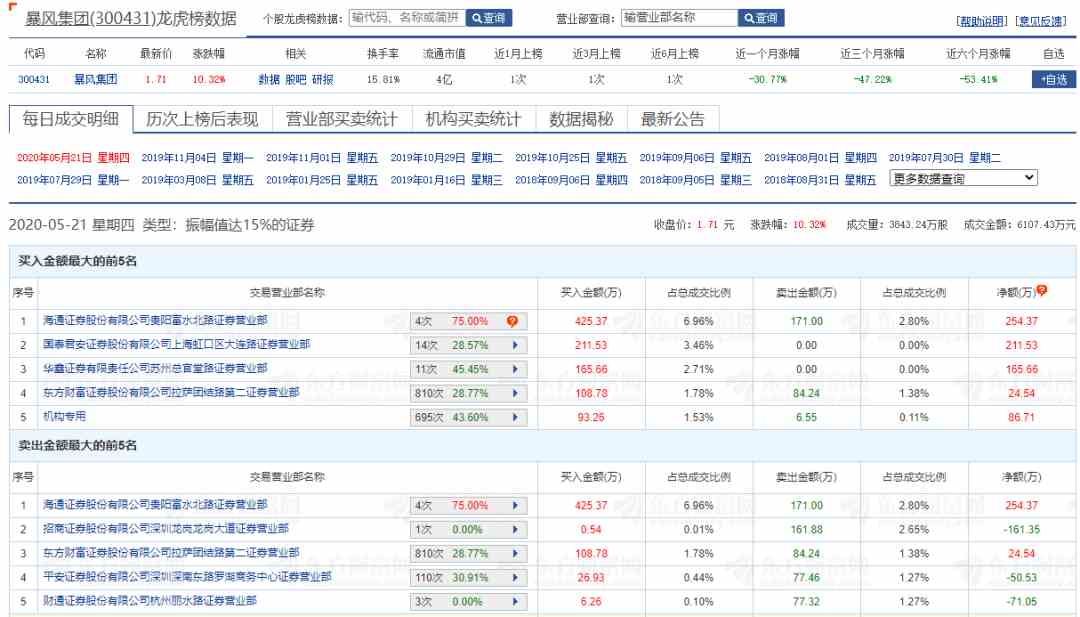The height and width of the screenshot is (617, 1080).
Task: Click 查询 search button for 营业部 name lookup
Action: pos(761,18)
